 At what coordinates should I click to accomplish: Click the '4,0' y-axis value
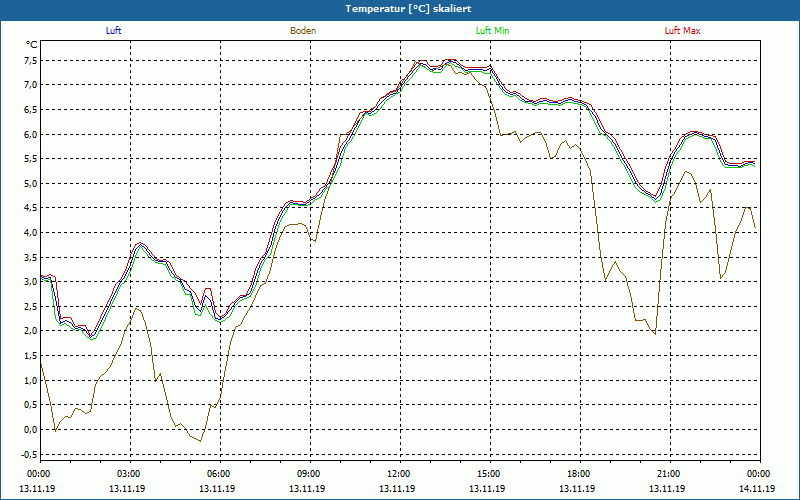31,233
